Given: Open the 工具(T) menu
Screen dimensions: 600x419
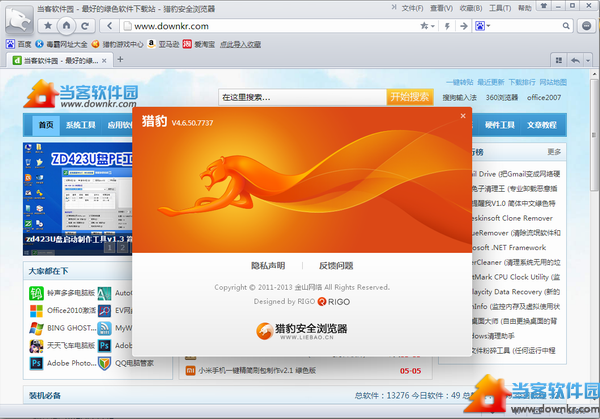Looking at the screenshot, I should pos(500,8).
